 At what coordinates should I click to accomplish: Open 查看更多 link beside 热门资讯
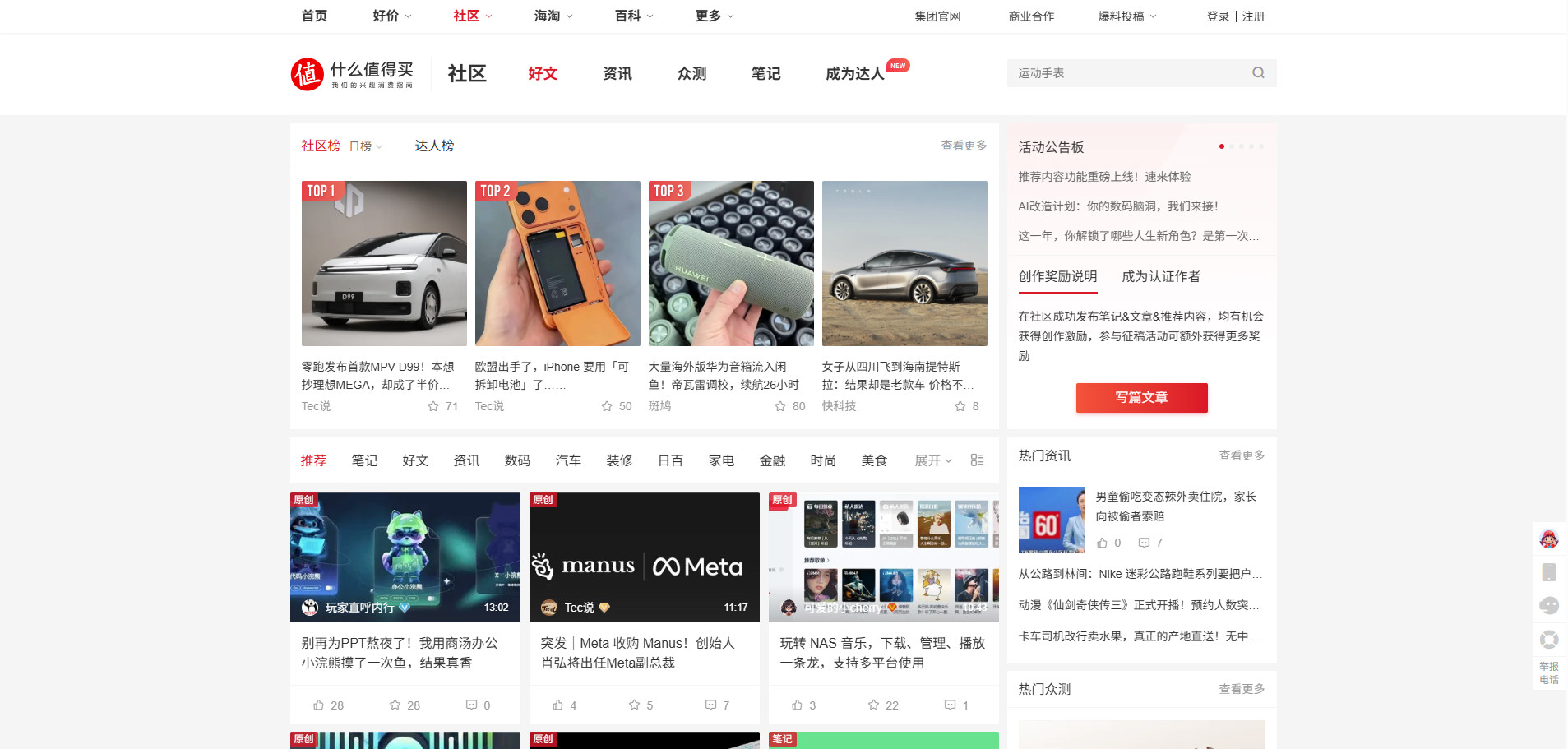1241,455
